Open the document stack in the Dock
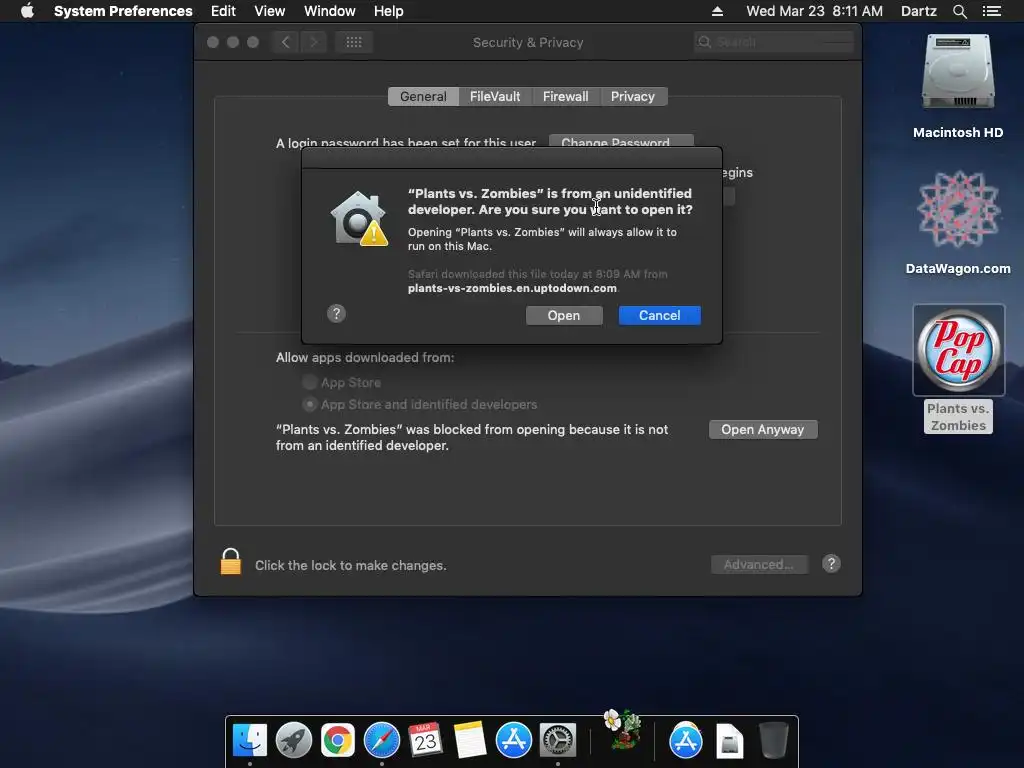Viewport: 1024px width, 768px height. coord(729,741)
